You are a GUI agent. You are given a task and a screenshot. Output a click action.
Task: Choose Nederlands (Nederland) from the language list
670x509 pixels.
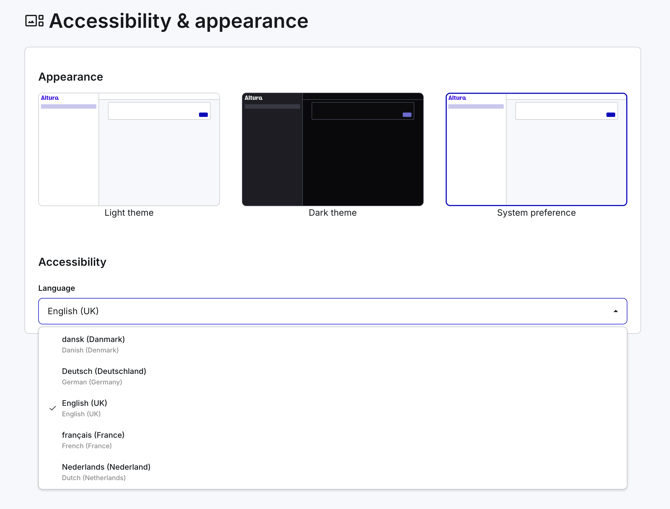(x=332, y=472)
